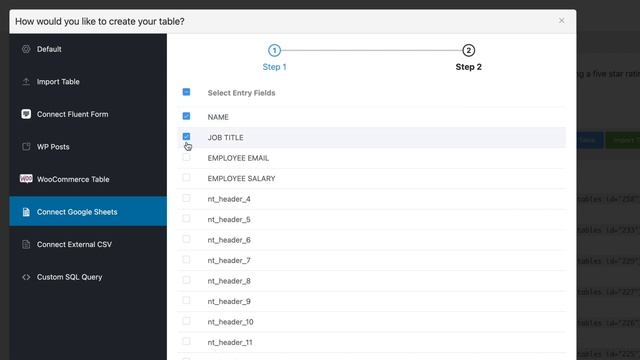The height and width of the screenshot is (360, 640).
Task: Toggle the Select Entry Fields master checkbox
Action: [187, 92]
